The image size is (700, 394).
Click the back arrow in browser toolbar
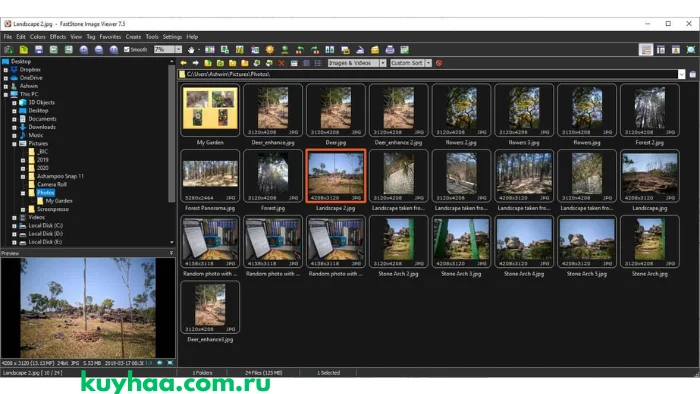tap(183, 63)
